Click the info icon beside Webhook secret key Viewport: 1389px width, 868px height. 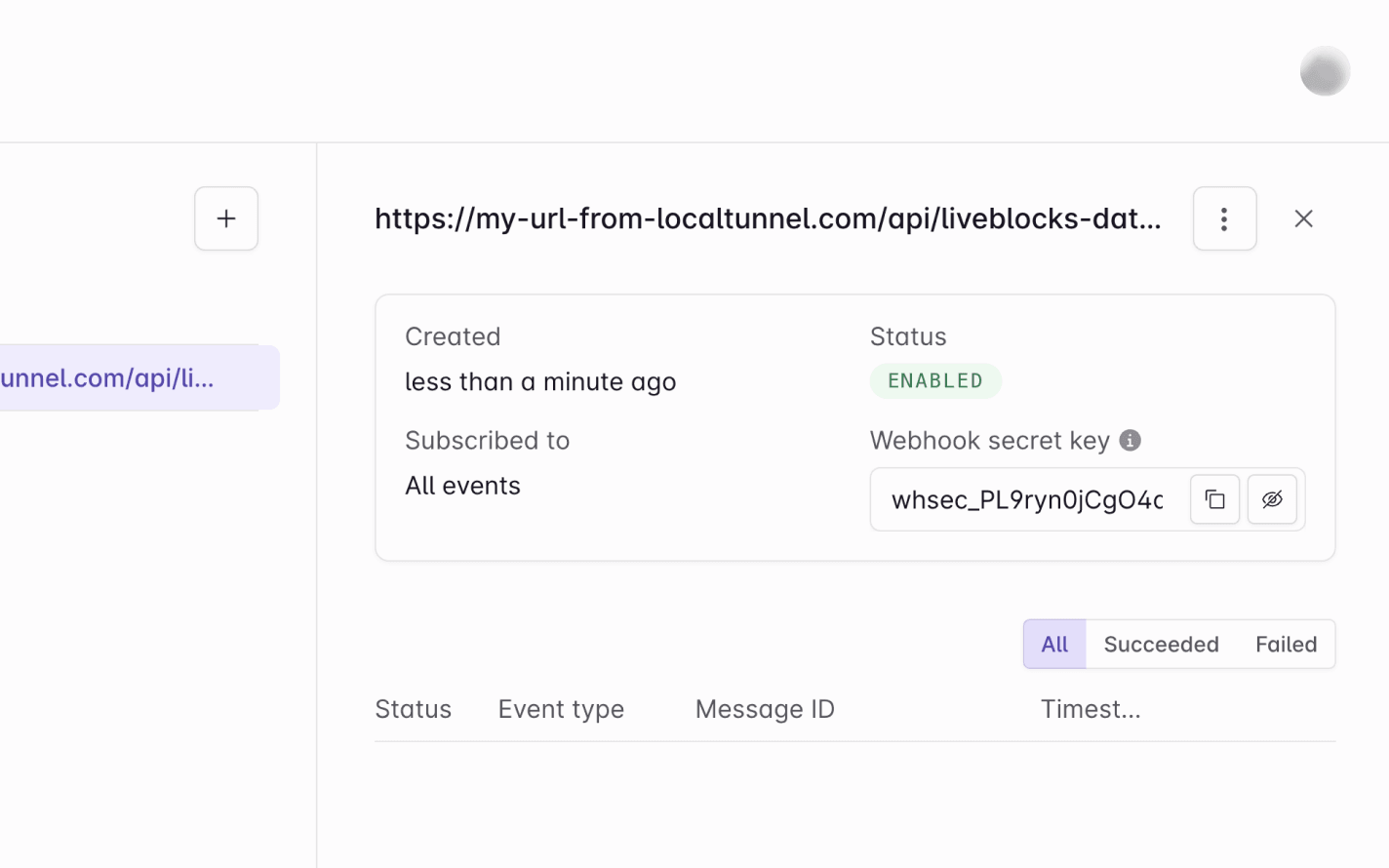point(1129,440)
